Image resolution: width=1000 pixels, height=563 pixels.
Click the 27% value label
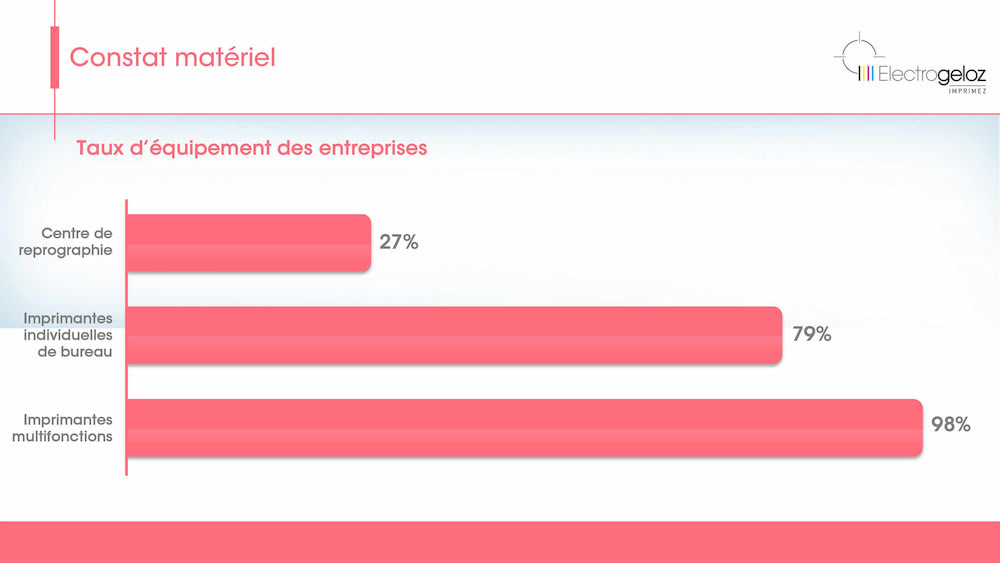coord(398,242)
